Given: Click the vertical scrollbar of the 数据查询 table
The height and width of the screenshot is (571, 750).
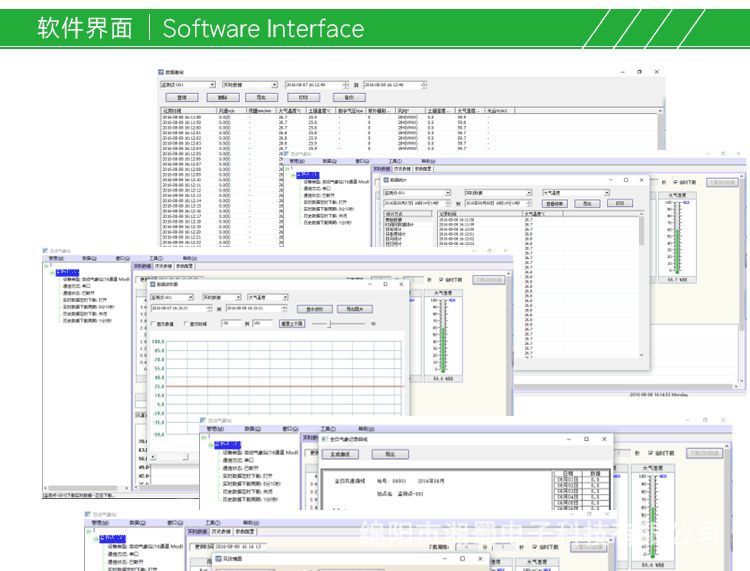Looking at the screenshot, I should pos(661,129).
